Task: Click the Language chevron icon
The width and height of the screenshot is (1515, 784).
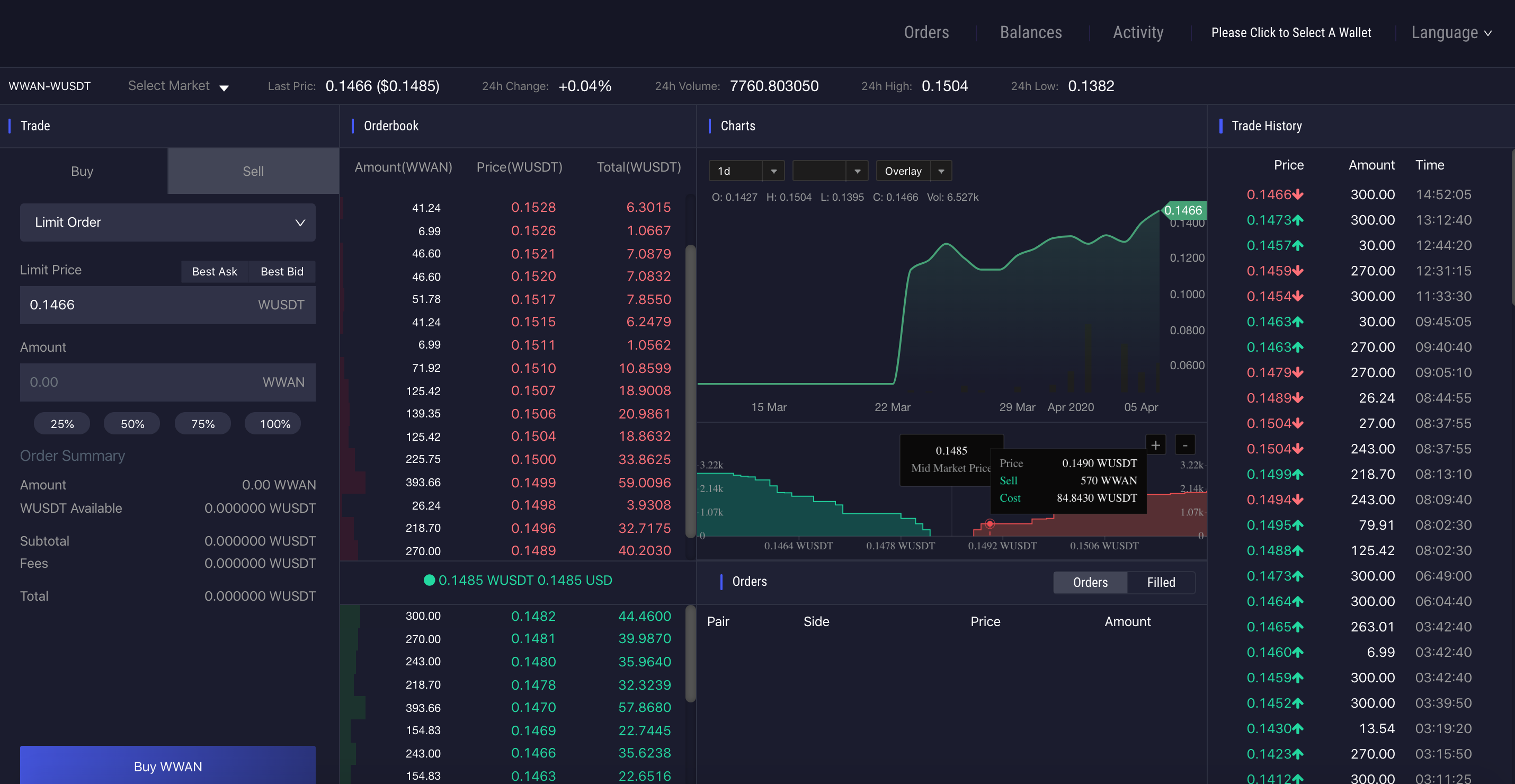Action: pyautogui.click(x=1488, y=33)
